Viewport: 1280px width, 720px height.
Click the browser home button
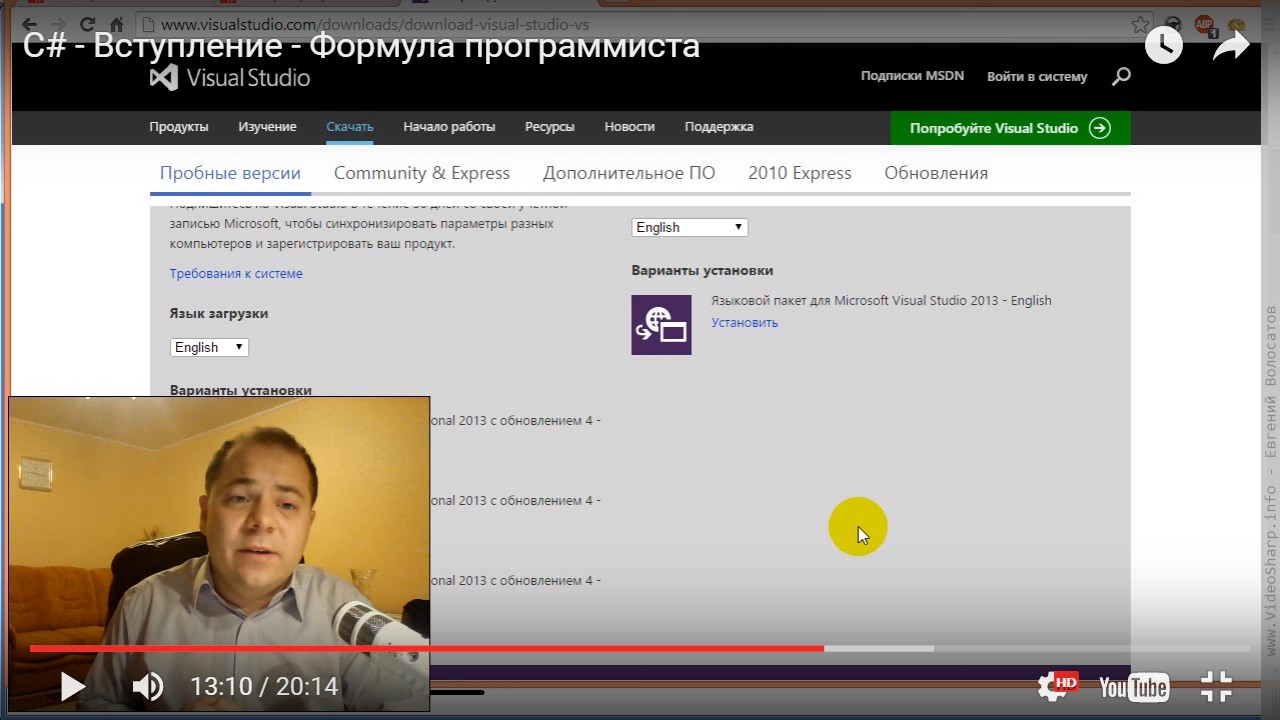[116, 25]
